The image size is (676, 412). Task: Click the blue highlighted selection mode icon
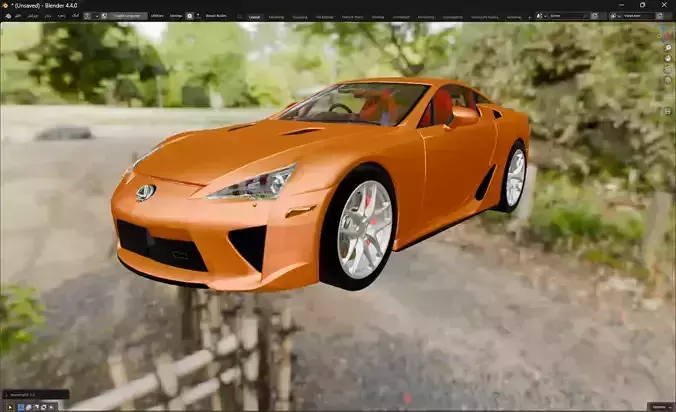21,407
